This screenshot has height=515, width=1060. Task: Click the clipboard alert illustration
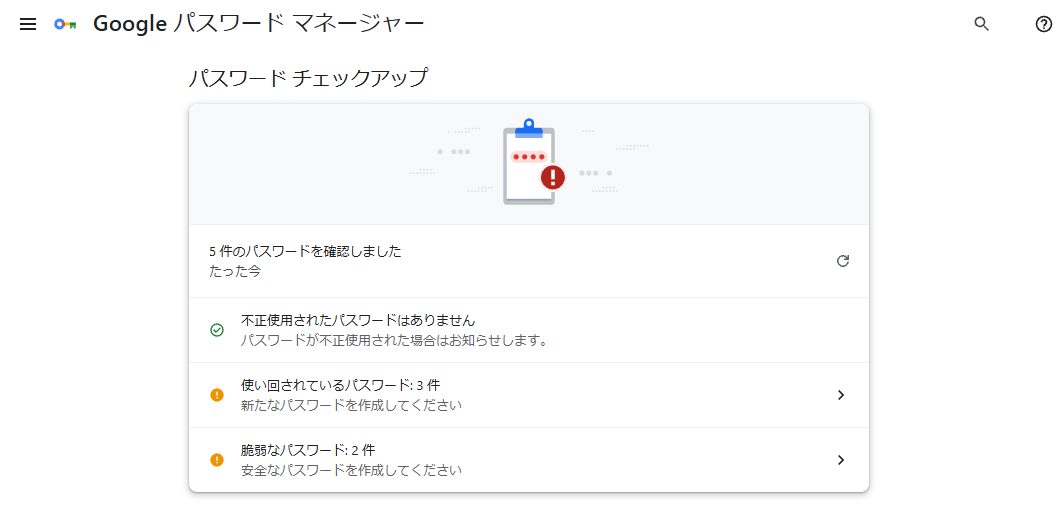532,162
